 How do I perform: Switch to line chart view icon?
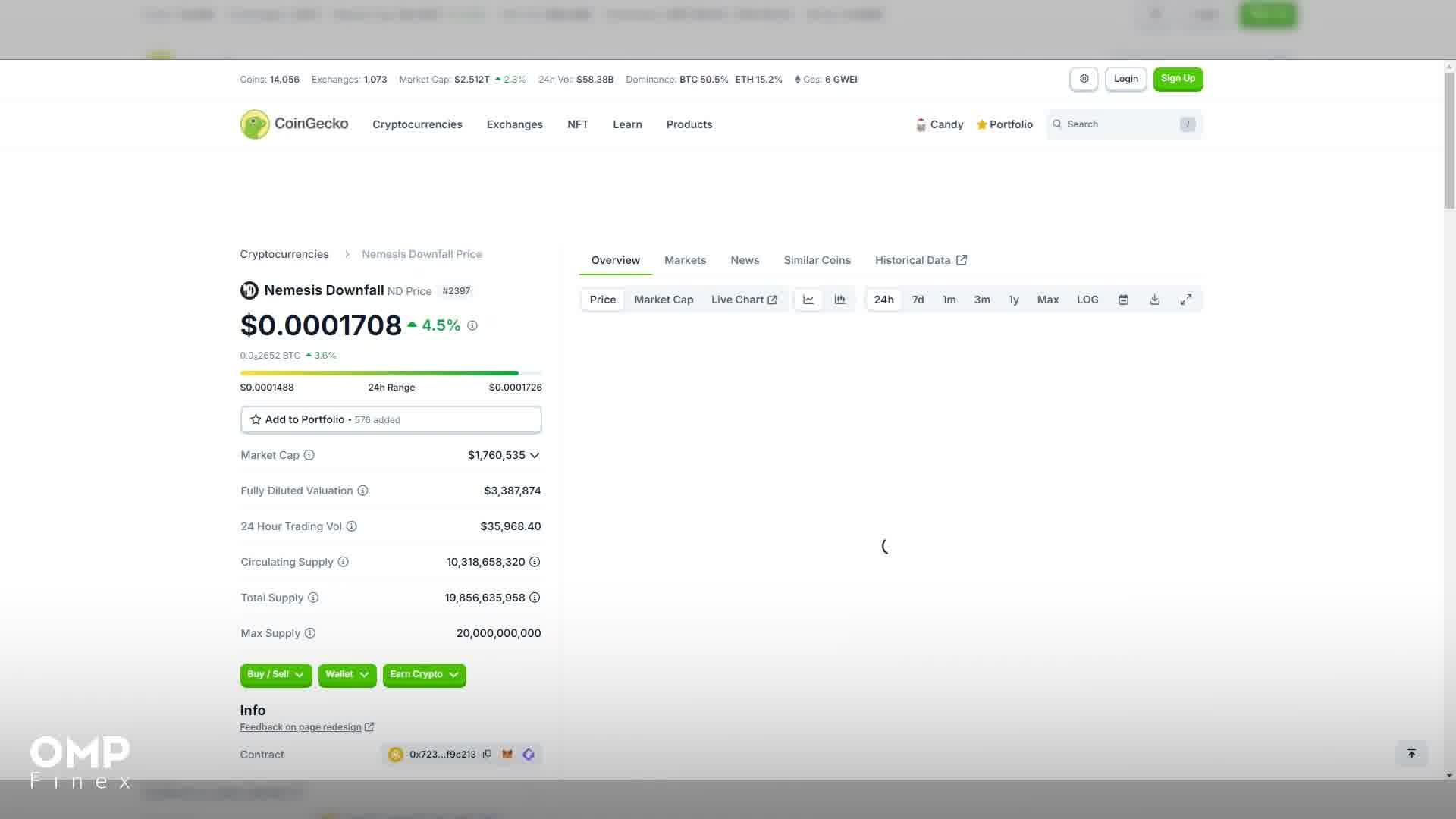tap(808, 300)
